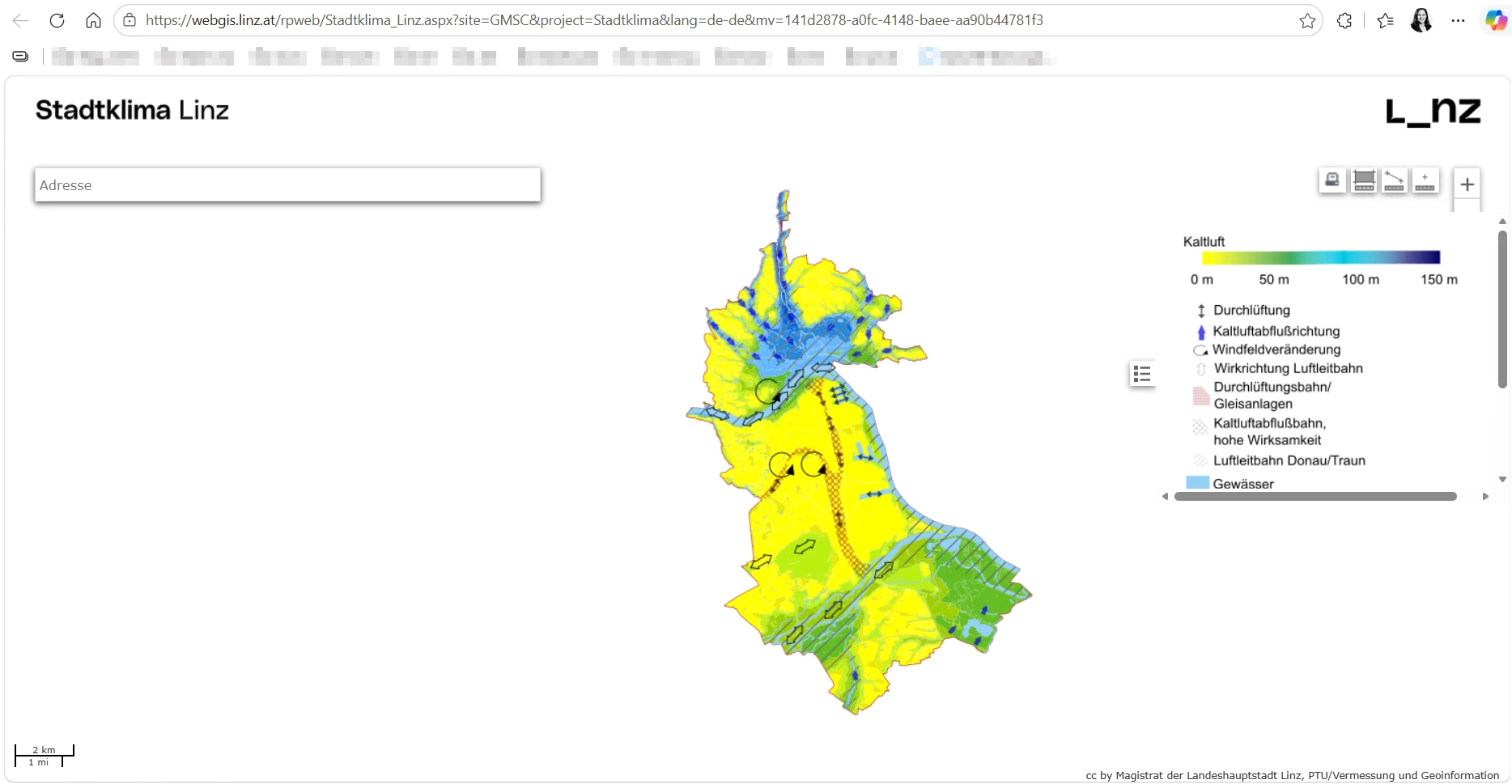1512x784 pixels.
Task: Click the legend scroll up arrow
Action: tap(1502, 221)
